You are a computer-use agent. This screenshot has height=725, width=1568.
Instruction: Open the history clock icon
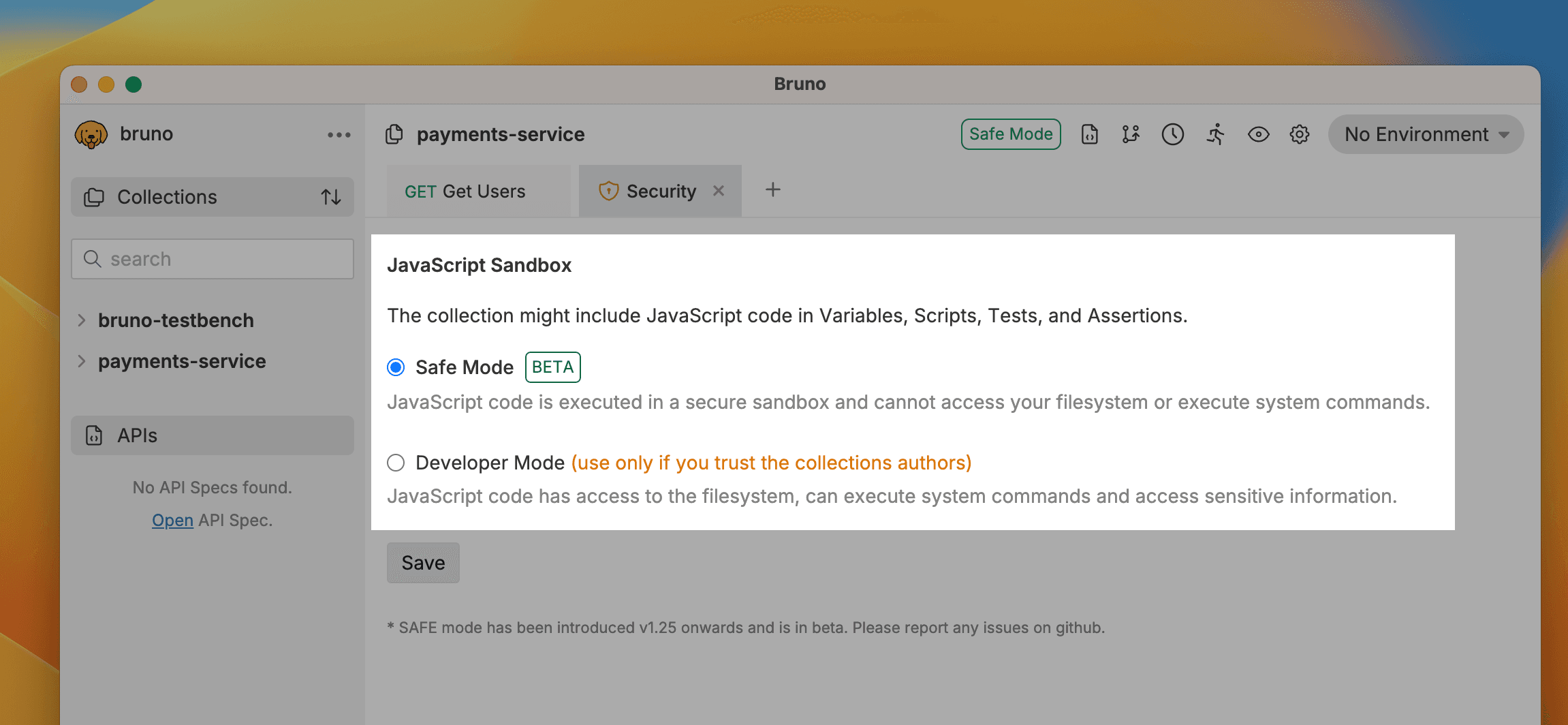click(1173, 134)
